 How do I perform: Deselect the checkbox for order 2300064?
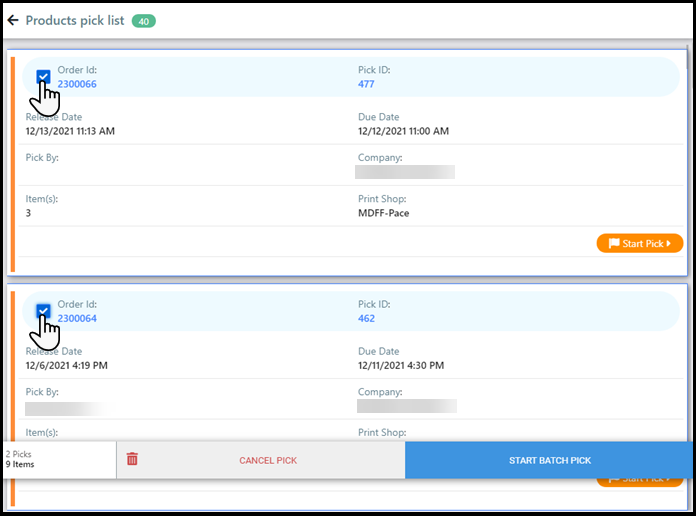click(43, 311)
